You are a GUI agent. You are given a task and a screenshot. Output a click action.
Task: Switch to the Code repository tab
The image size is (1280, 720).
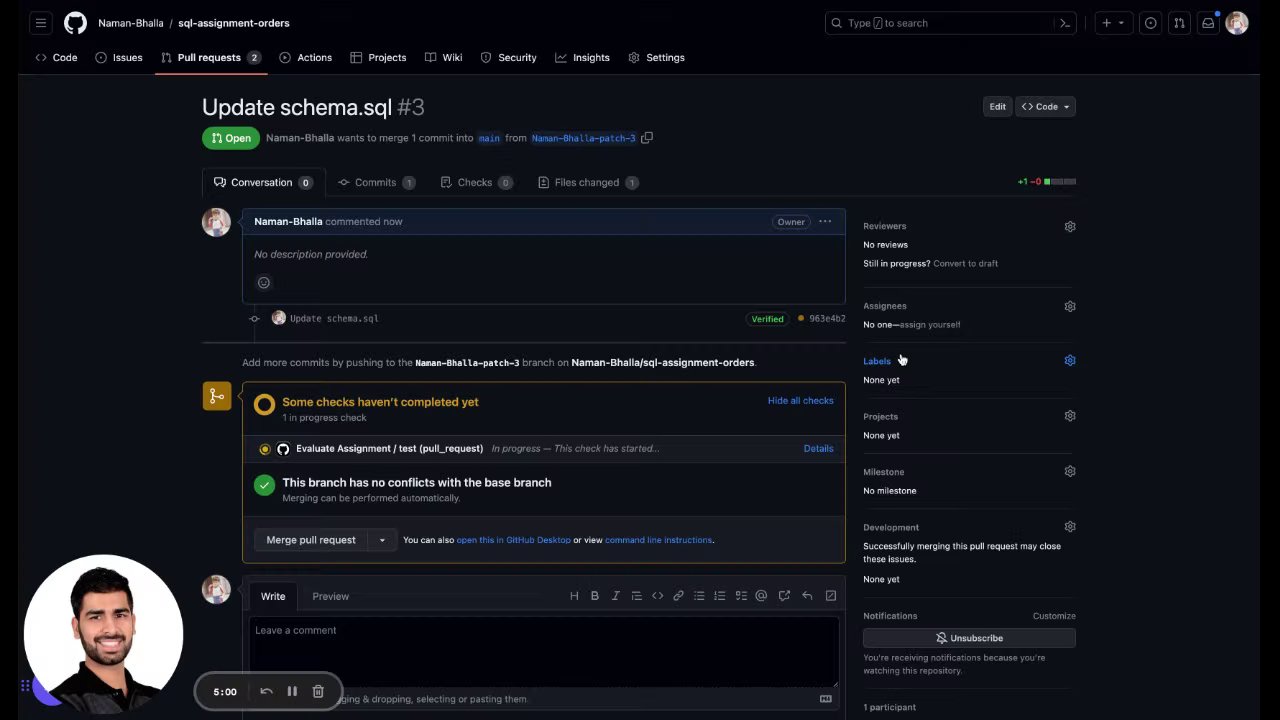click(56, 58)
